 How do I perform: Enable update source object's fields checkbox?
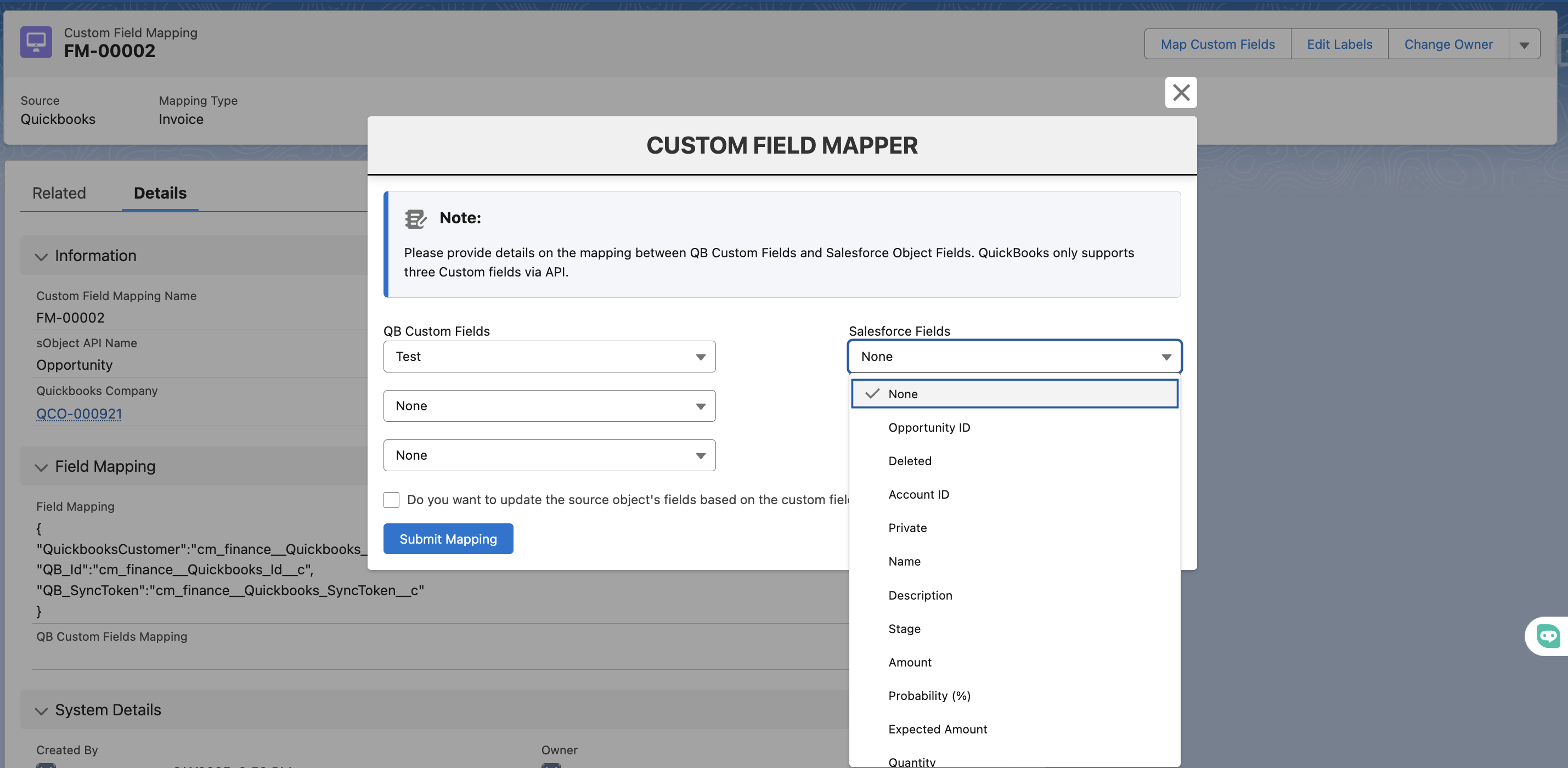[x=391, y=500]
